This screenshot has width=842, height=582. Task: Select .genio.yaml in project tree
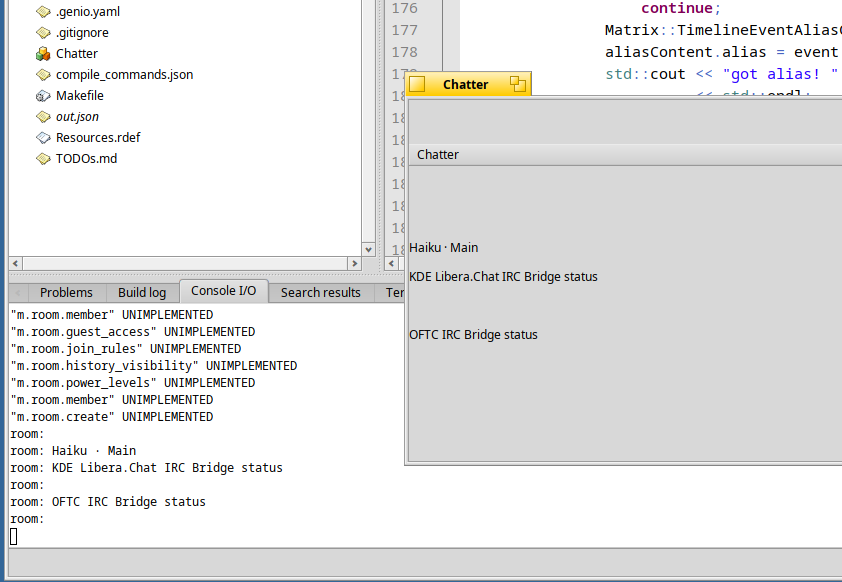point(88,11)
